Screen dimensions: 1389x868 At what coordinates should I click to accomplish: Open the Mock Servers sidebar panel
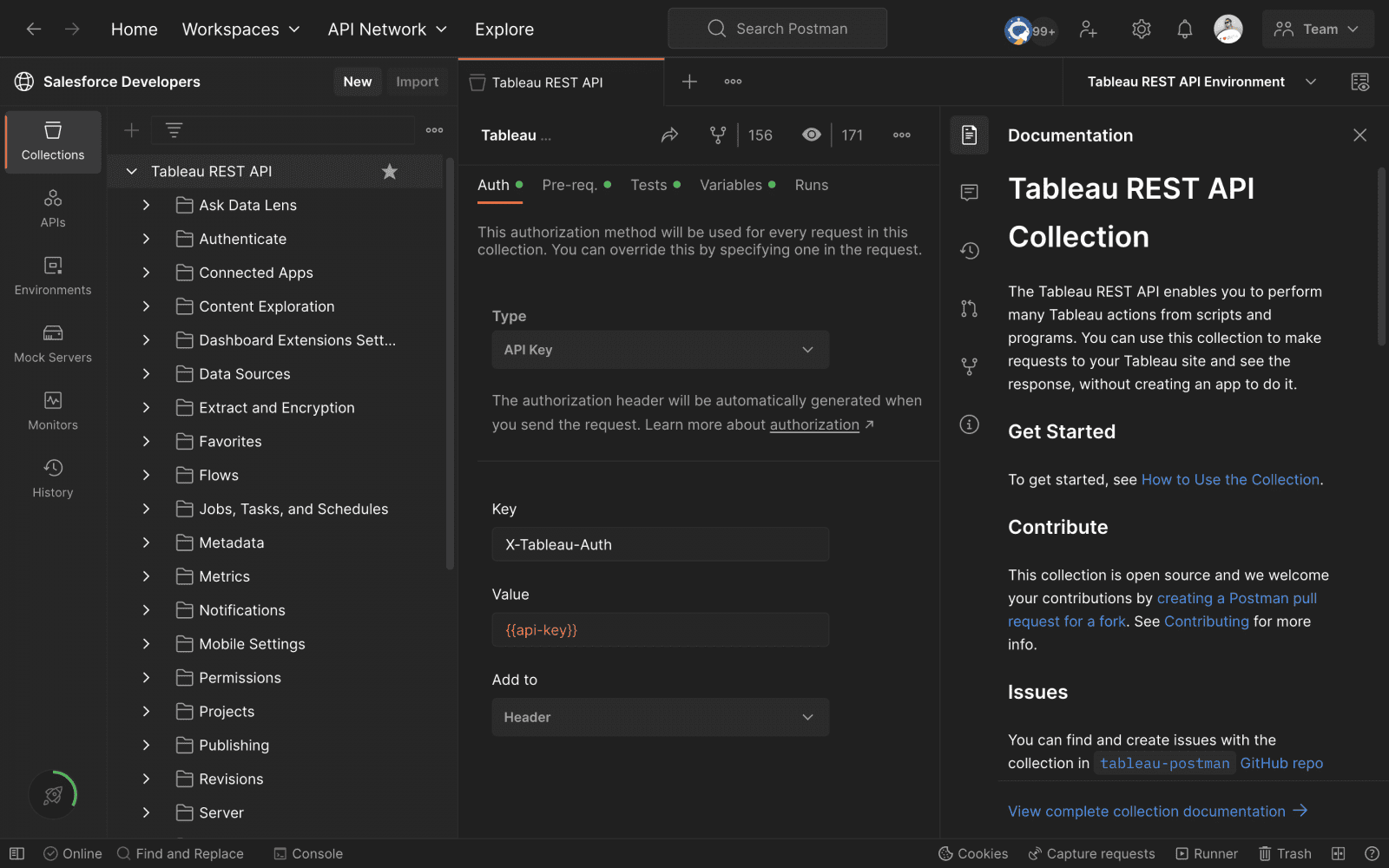point(53,344)
